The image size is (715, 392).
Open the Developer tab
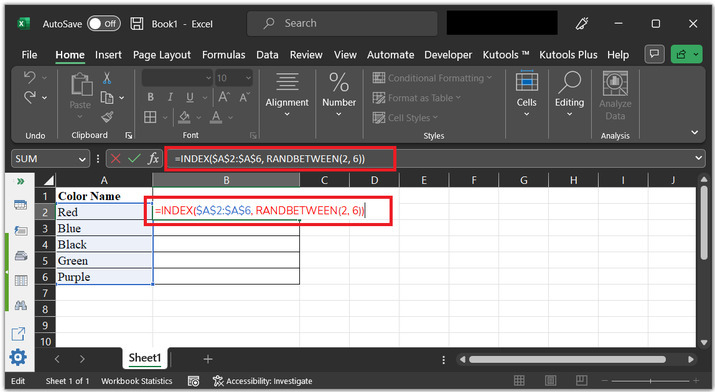[448, 55]
